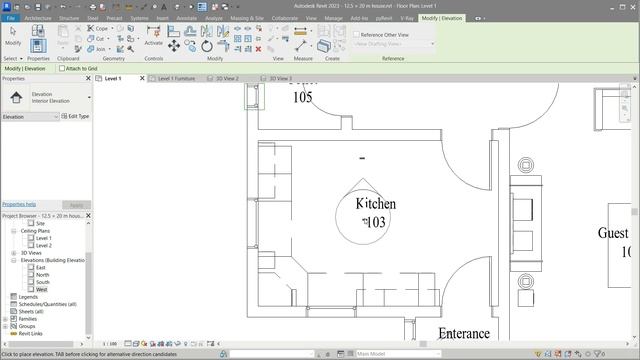Click the Join geometry tool
This screenshot has height=360, width=640.
(96, 49)
